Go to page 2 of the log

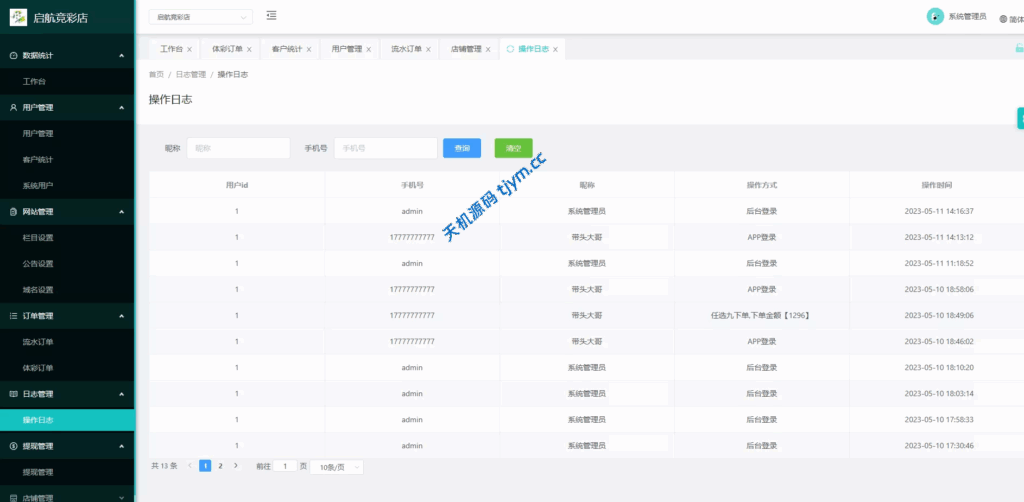220,466
